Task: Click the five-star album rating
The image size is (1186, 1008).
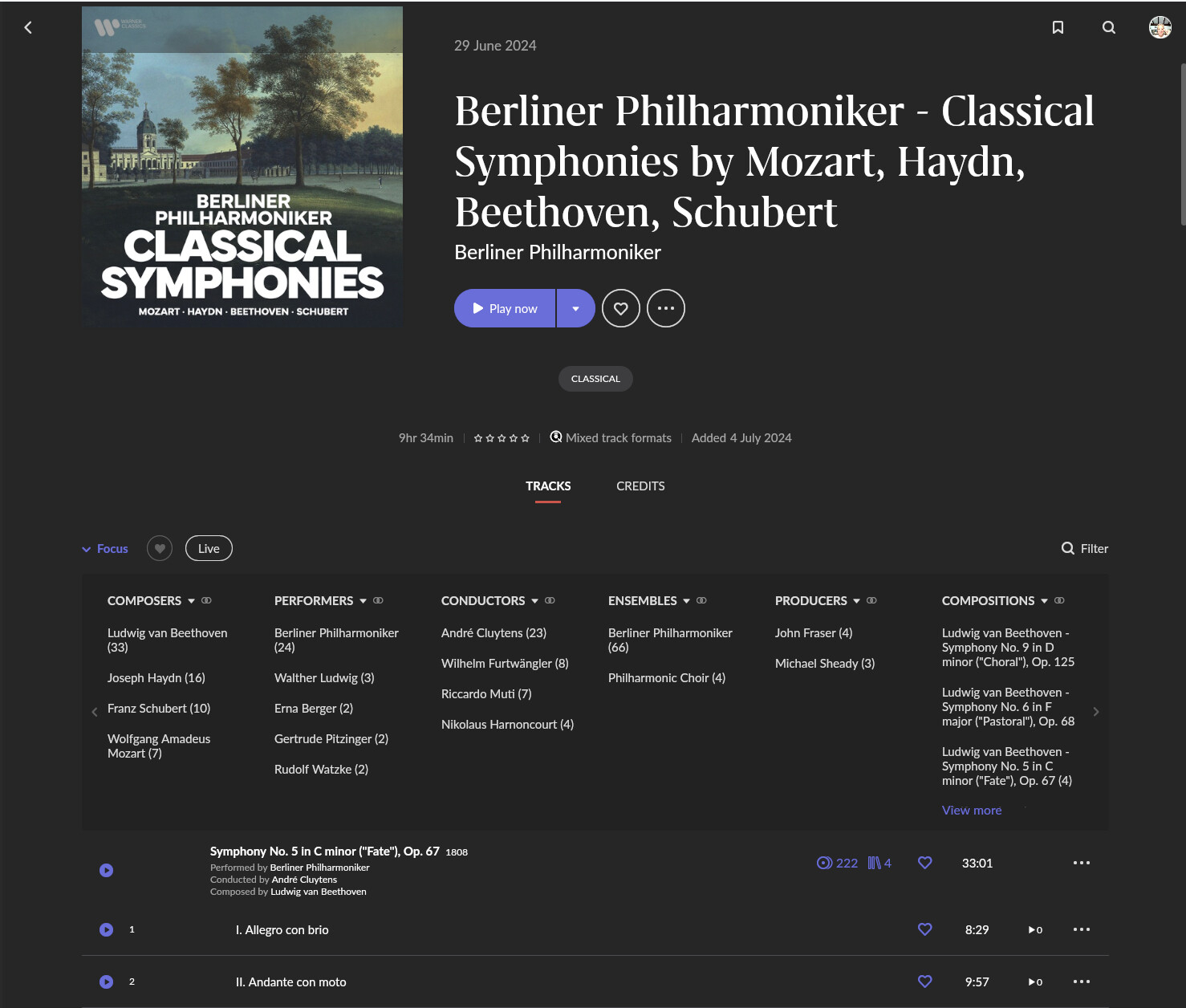Action: point(502,438)
